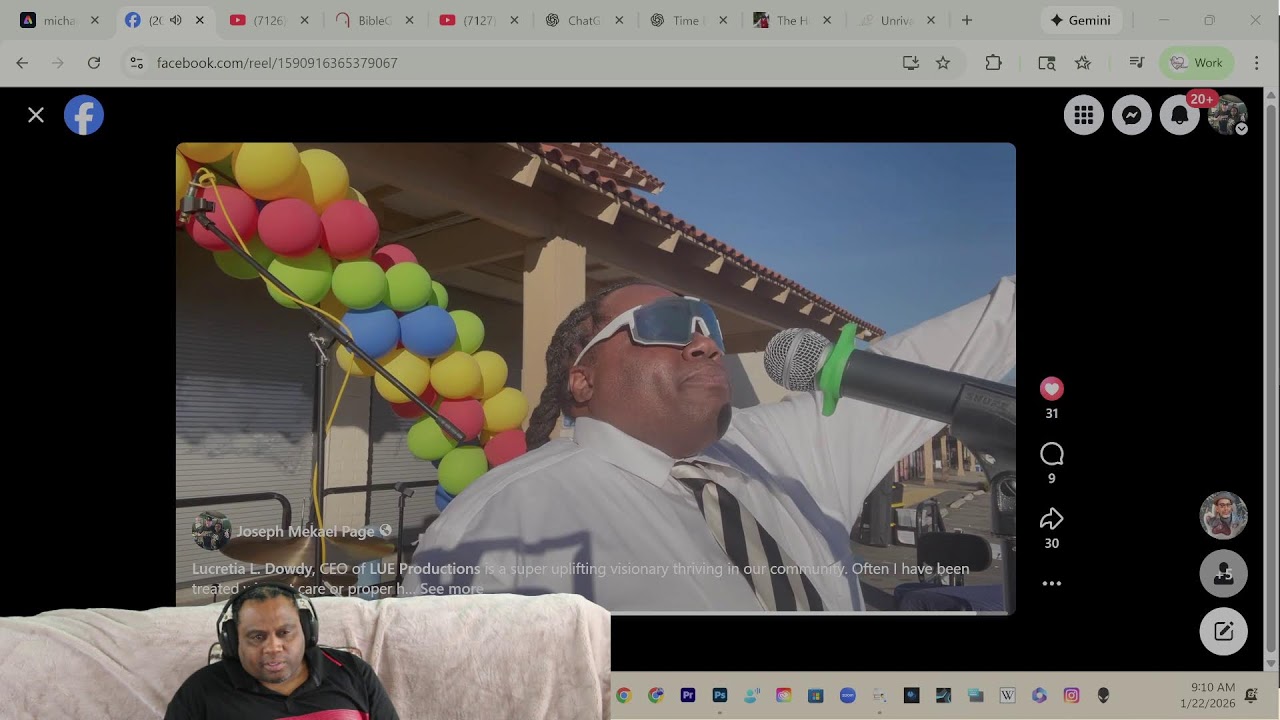Open the Extensions puzzle icon
The width and height of the screenshot is (1280, 720).
coord(993,62)
